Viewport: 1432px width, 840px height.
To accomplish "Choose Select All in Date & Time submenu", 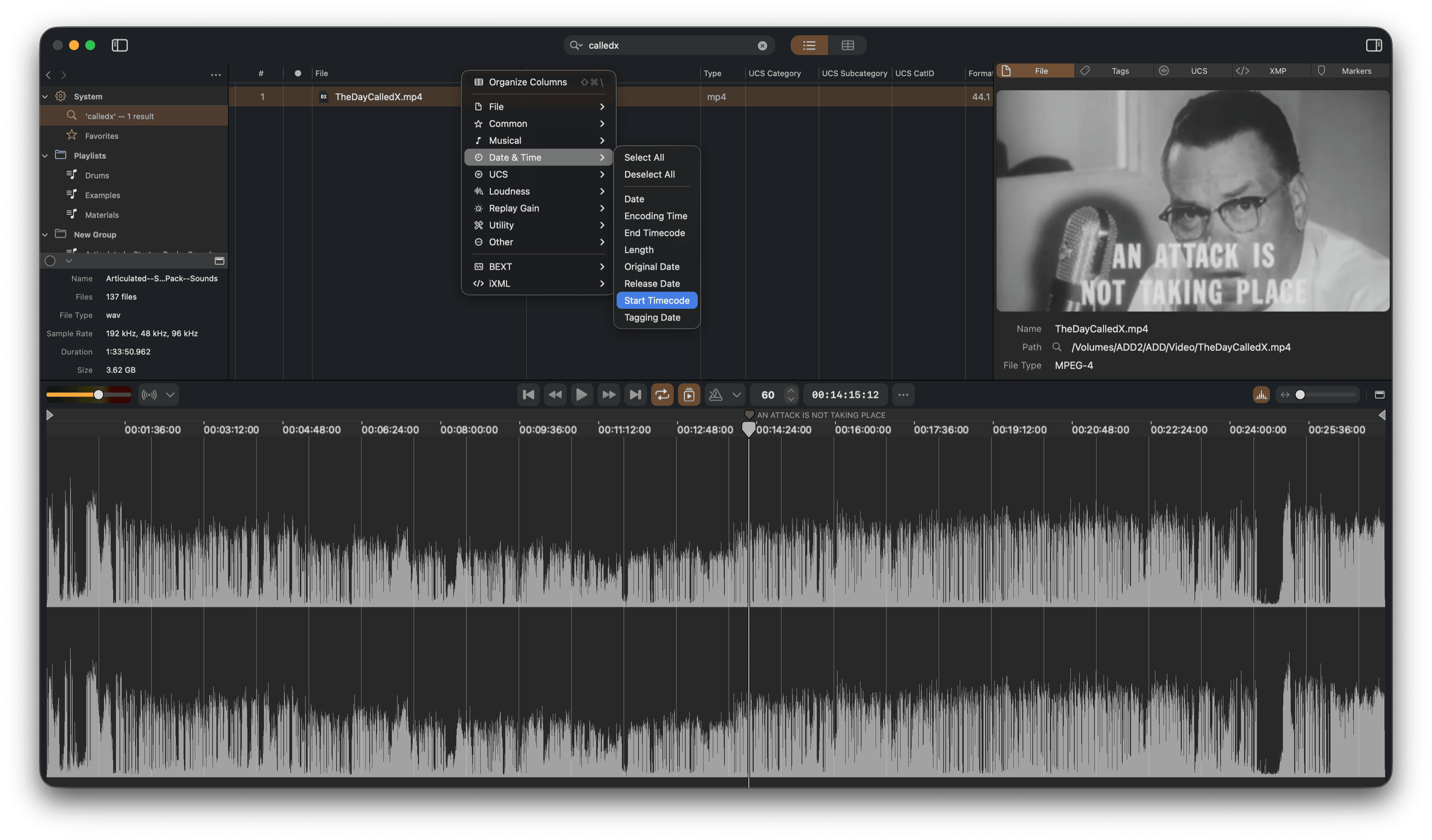I will click(657, 158).
